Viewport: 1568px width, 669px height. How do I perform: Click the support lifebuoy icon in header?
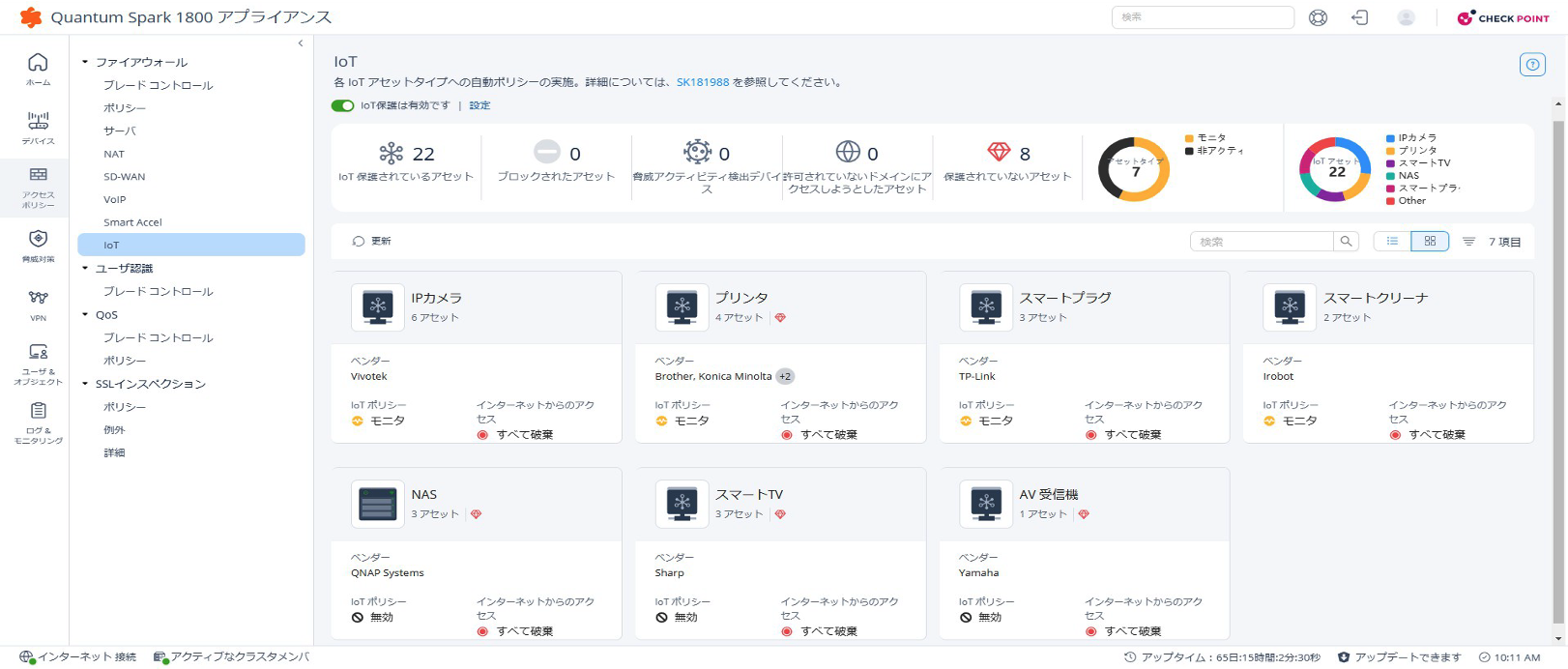[x=1318, y=17]
